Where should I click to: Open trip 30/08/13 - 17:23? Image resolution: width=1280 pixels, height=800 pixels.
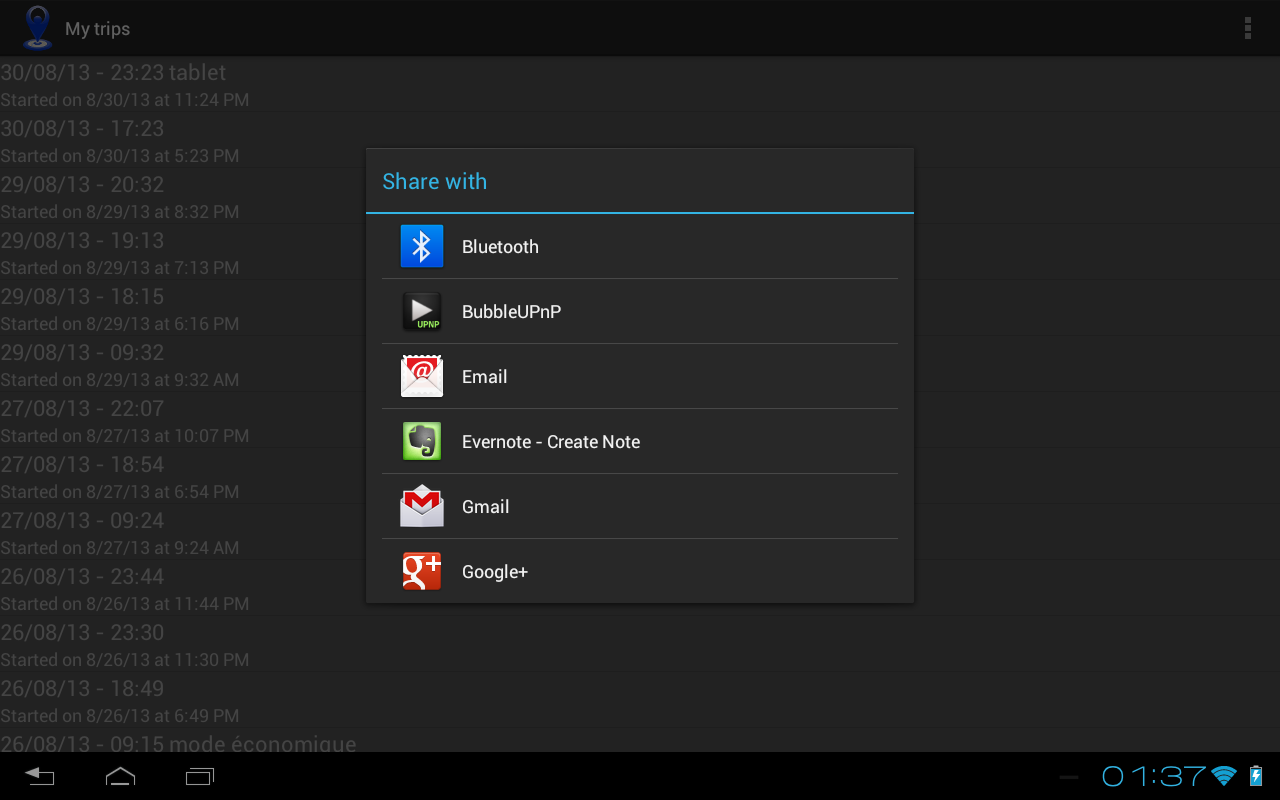(x=640, y=140)
